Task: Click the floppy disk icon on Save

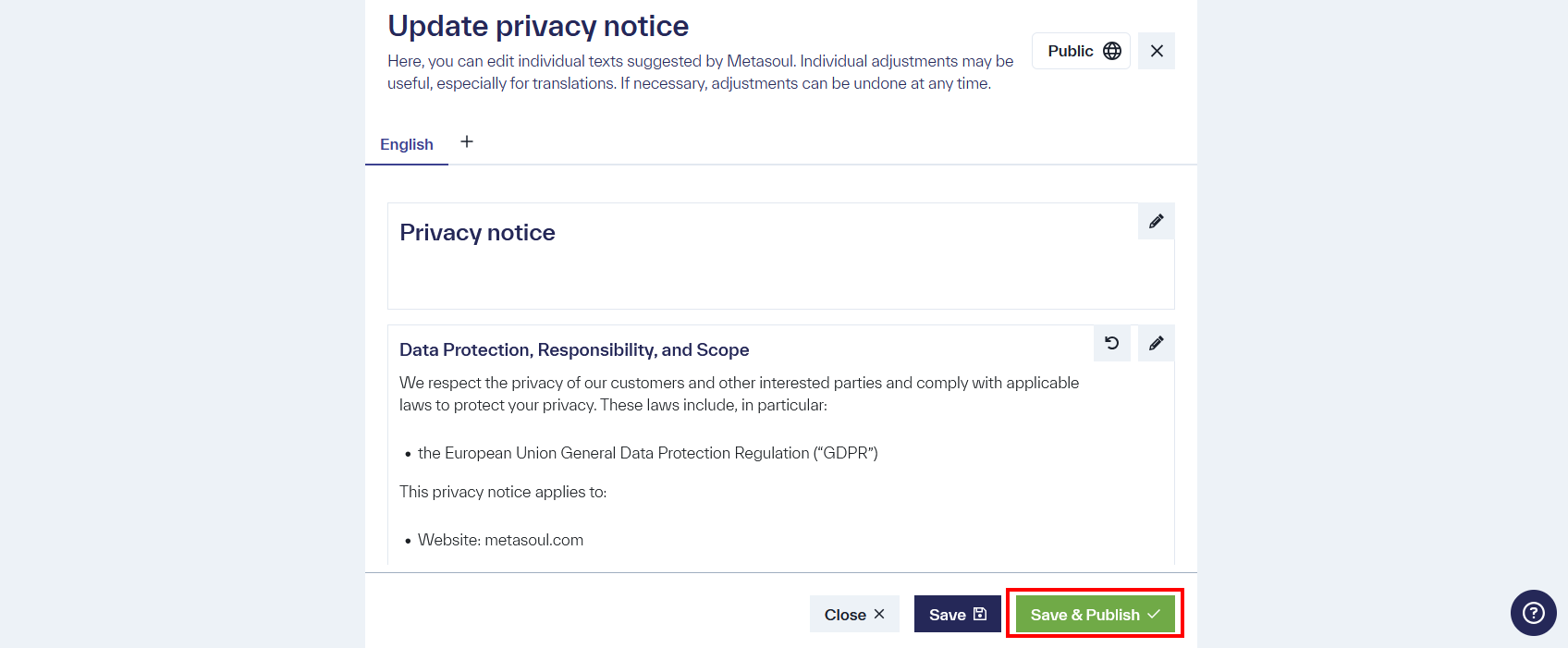Action: tap(979, 613)
